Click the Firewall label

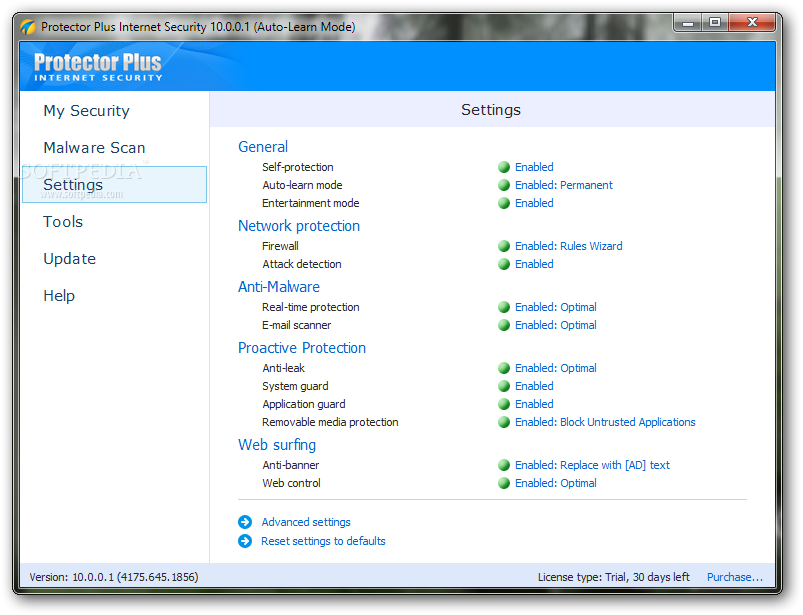tap(280, 246)
